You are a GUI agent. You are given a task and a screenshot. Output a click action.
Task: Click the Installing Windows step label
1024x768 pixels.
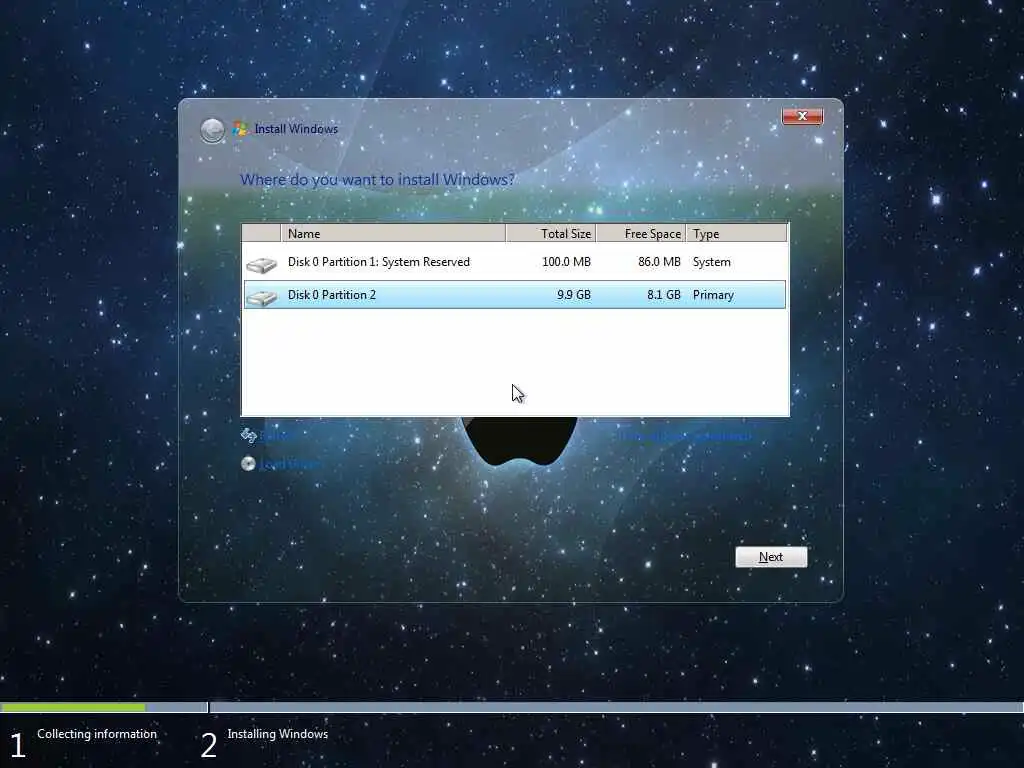278,734
